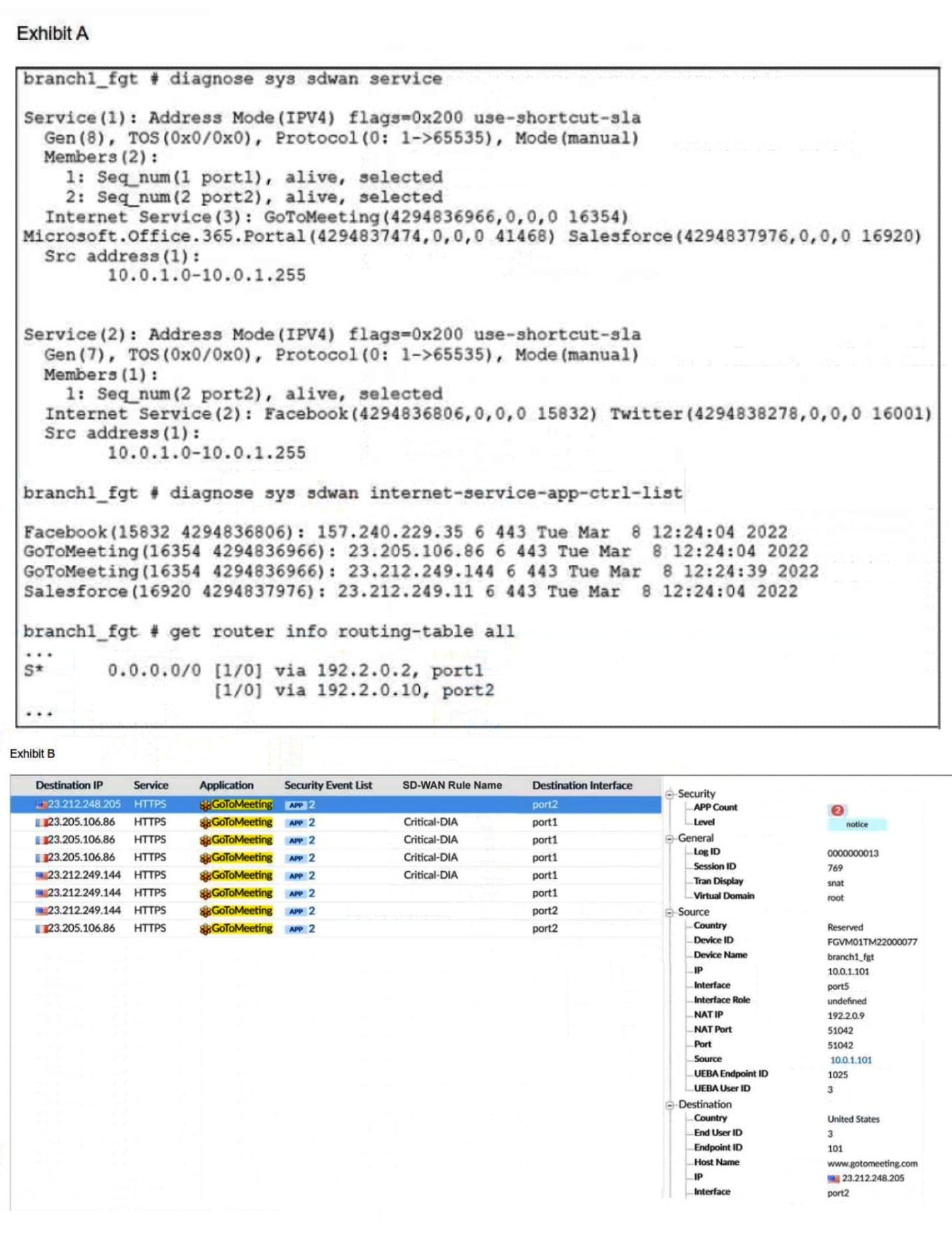Click the Exhibit A heading
952x1234 pixels.
click(x=53, y=33)
